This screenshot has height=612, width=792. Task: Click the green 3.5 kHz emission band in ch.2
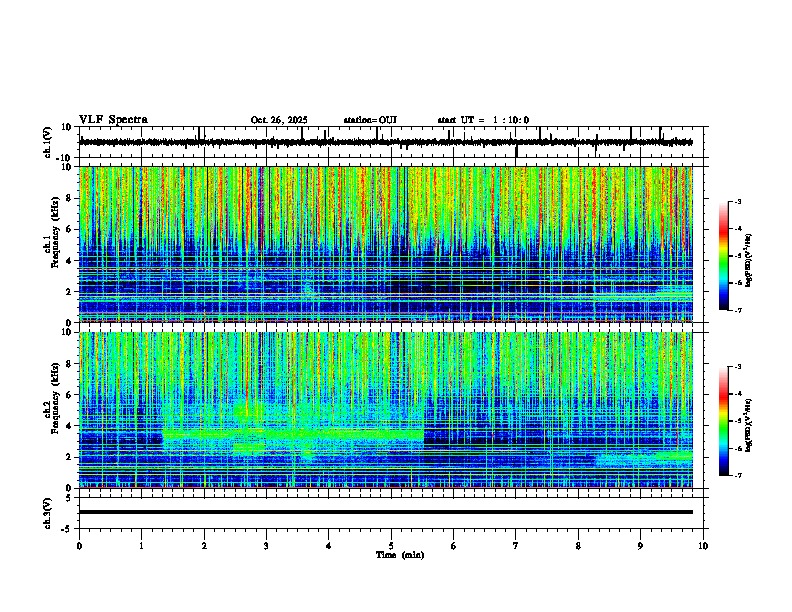tap(293, 433)
